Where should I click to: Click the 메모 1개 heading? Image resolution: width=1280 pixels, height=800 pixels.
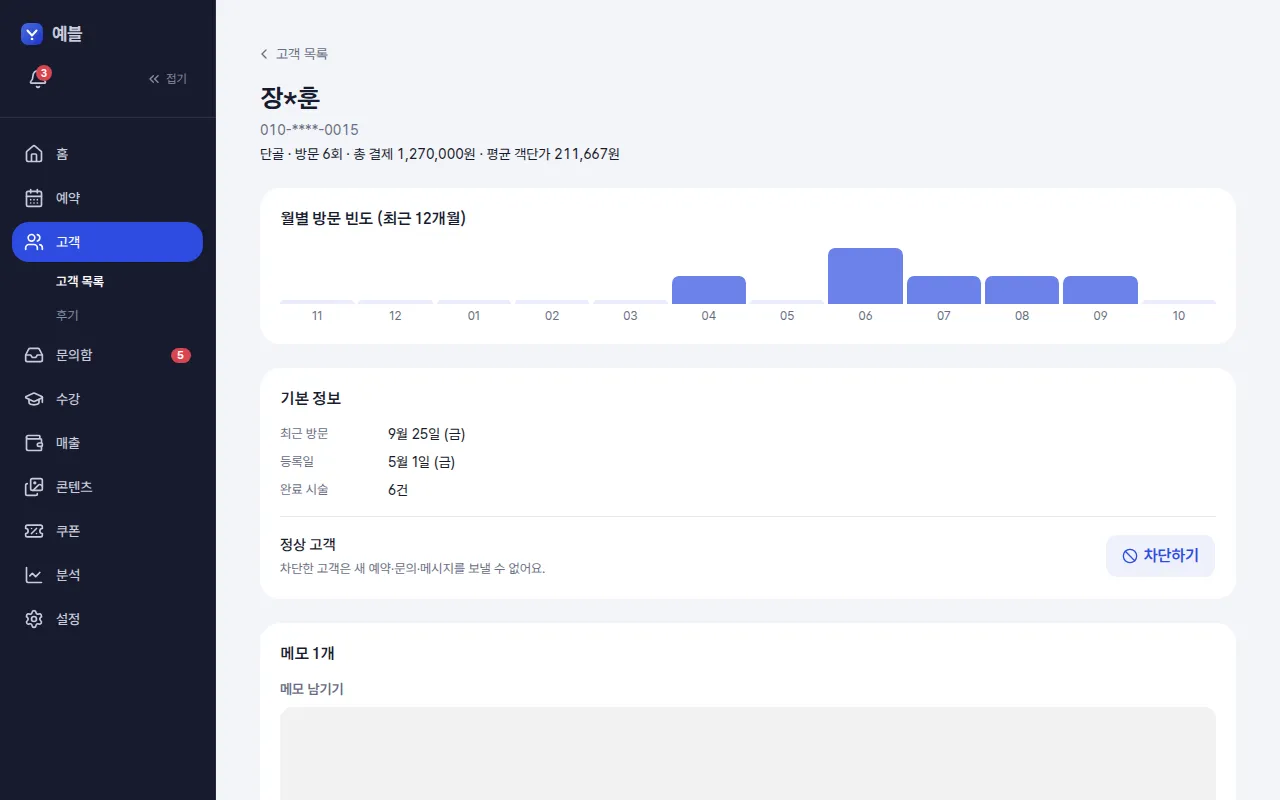(x=307, y=653)
